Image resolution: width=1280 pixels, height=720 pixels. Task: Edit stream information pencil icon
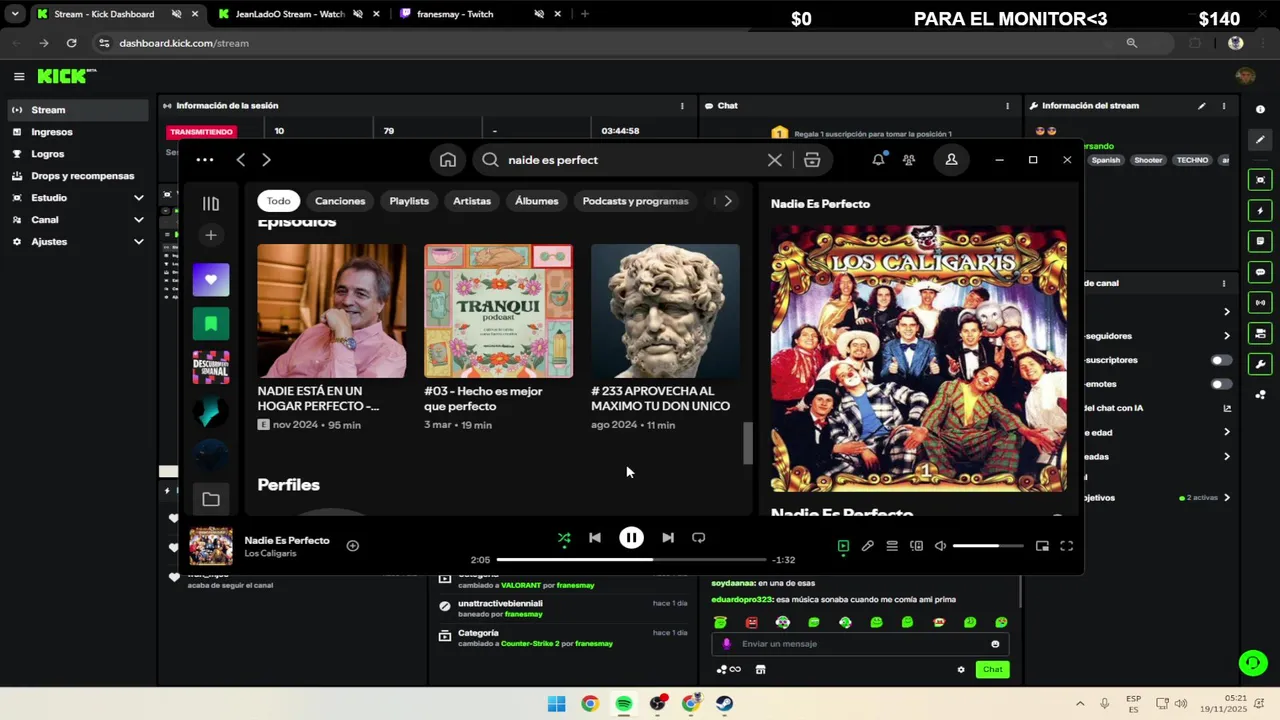click(x=1202, y=106)
